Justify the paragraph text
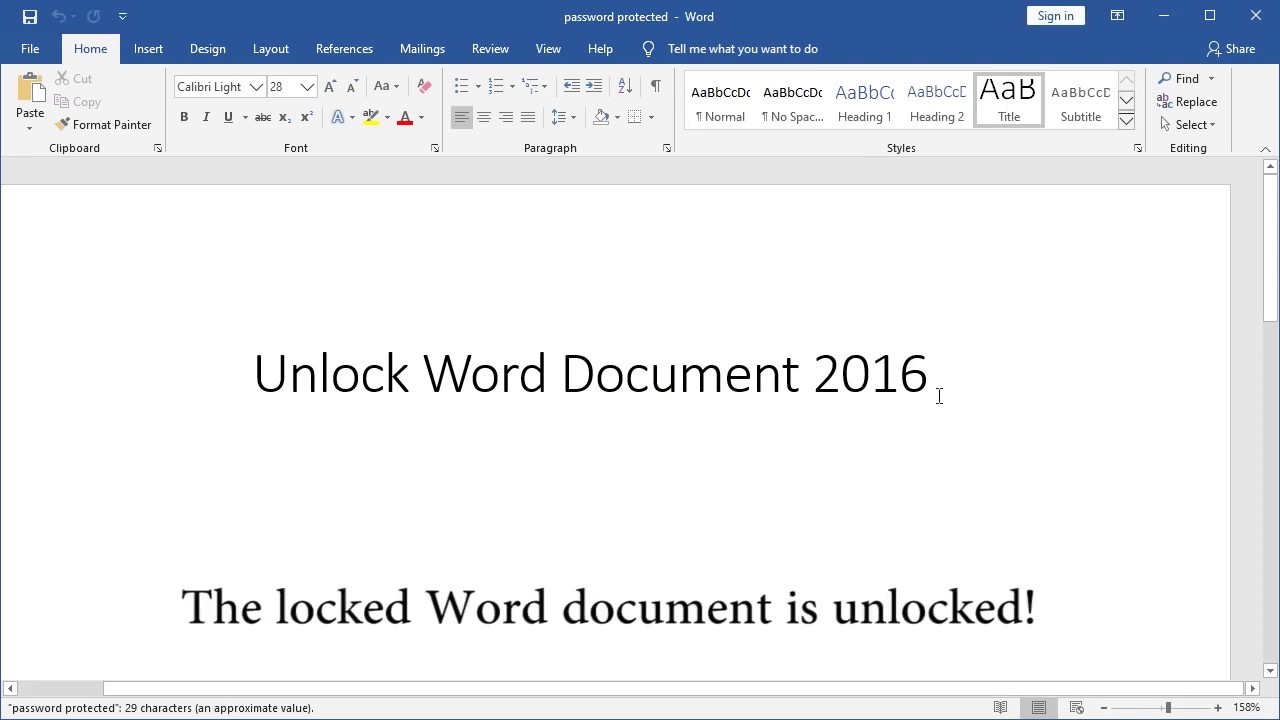 pos(528,118)
